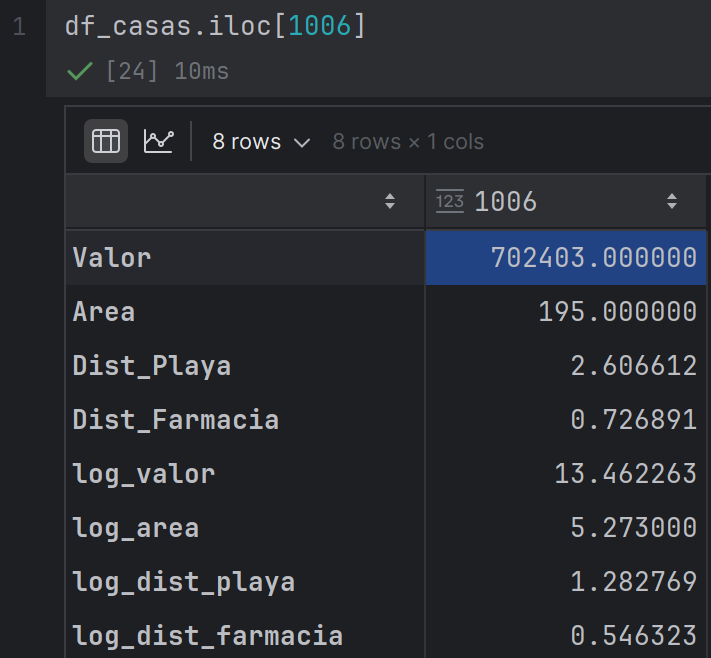Click the log_dist_playa row label
Screen dimensions: 711x658
click(x=184, y=583)
